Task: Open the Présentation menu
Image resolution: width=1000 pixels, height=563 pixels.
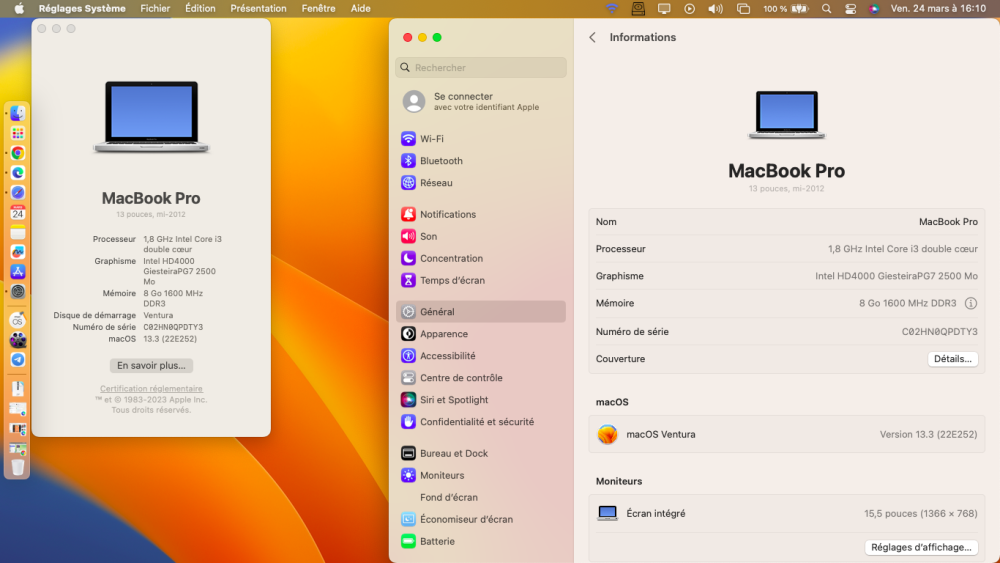Action: [258, 8]
